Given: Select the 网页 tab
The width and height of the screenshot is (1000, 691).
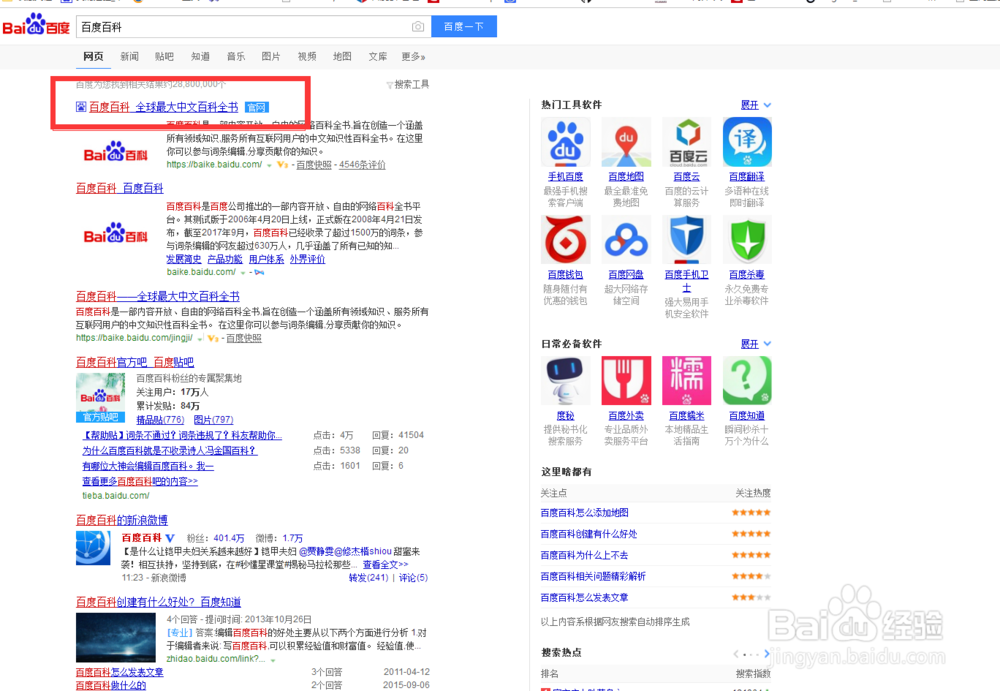Looking at the screenshot, I should point(93,57).
